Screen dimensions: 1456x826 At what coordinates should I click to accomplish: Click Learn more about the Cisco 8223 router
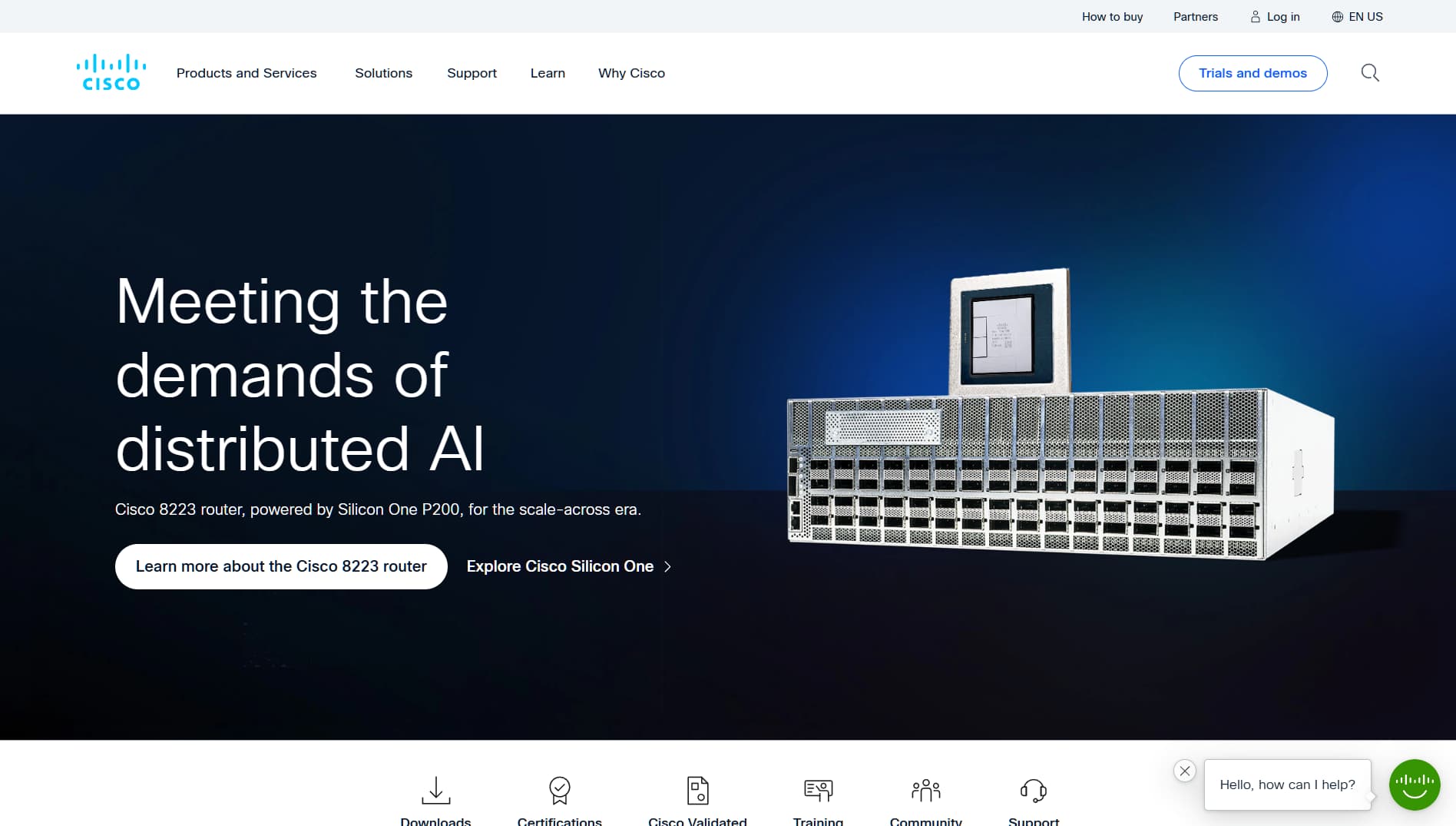[x=280, y=566]
